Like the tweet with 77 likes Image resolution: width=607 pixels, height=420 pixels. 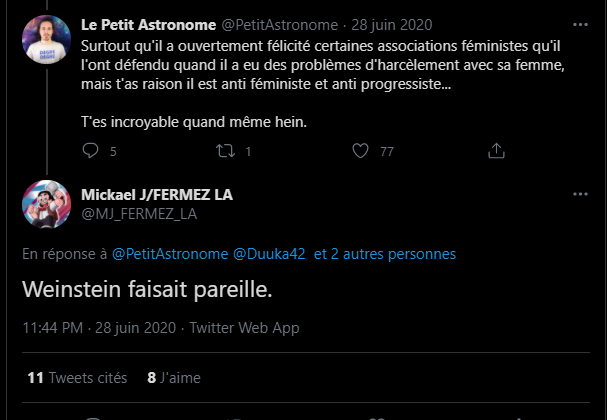[x=362, y=151]
